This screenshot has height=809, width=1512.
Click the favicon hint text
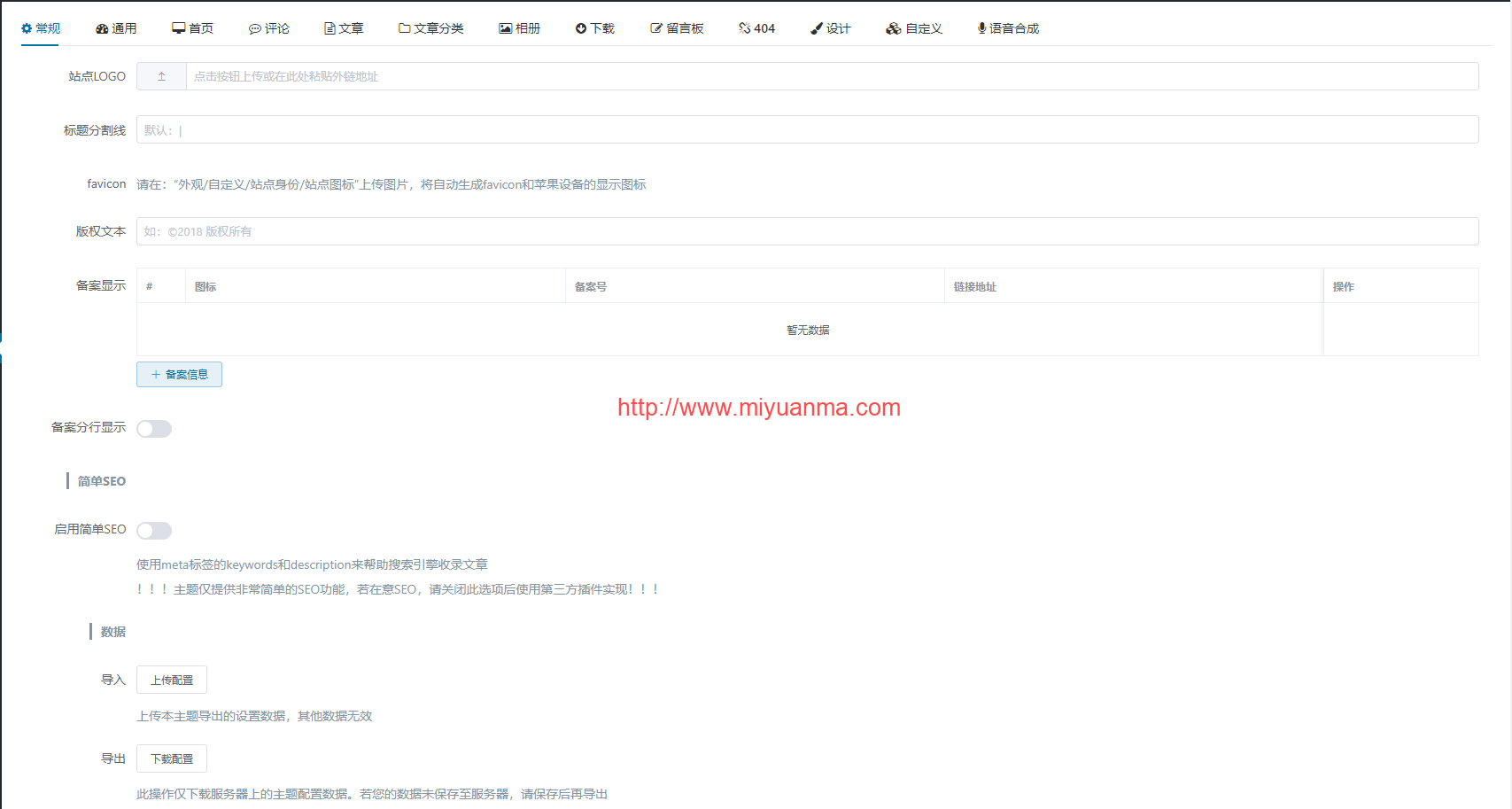point(392,184)
